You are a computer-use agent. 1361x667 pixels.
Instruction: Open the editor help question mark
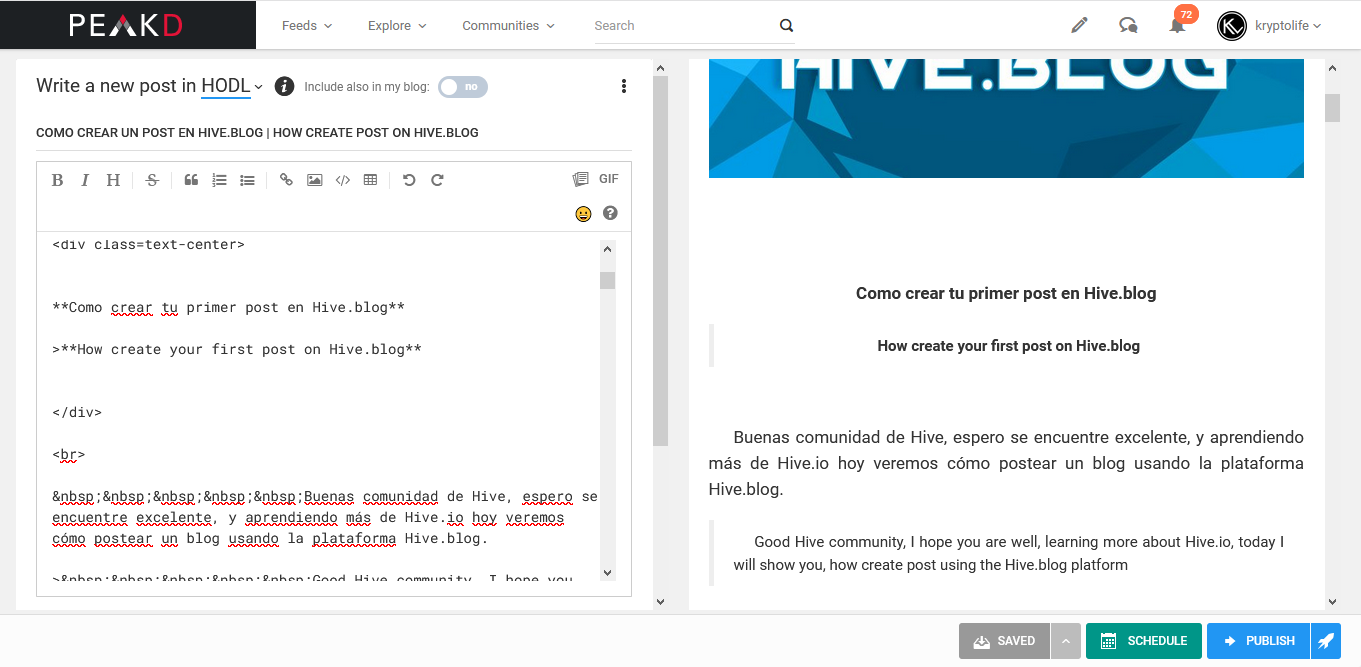coord(610,213)
